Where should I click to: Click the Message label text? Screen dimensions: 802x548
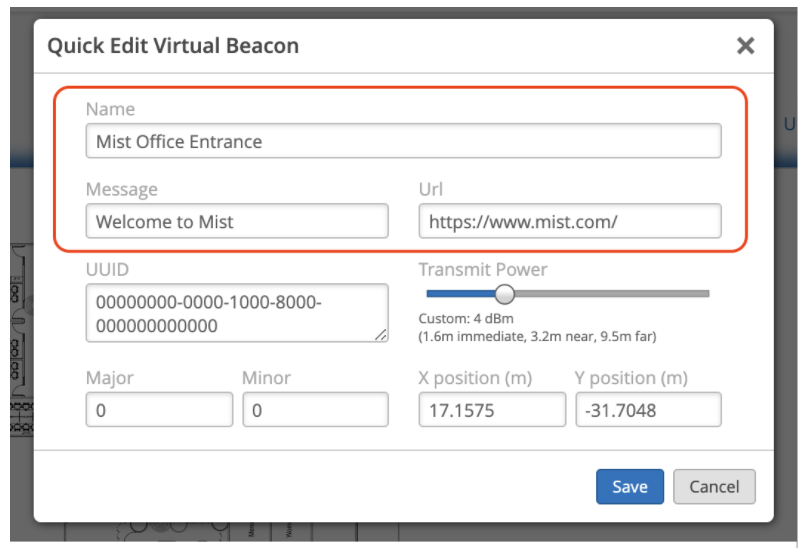tap(121, 189)
